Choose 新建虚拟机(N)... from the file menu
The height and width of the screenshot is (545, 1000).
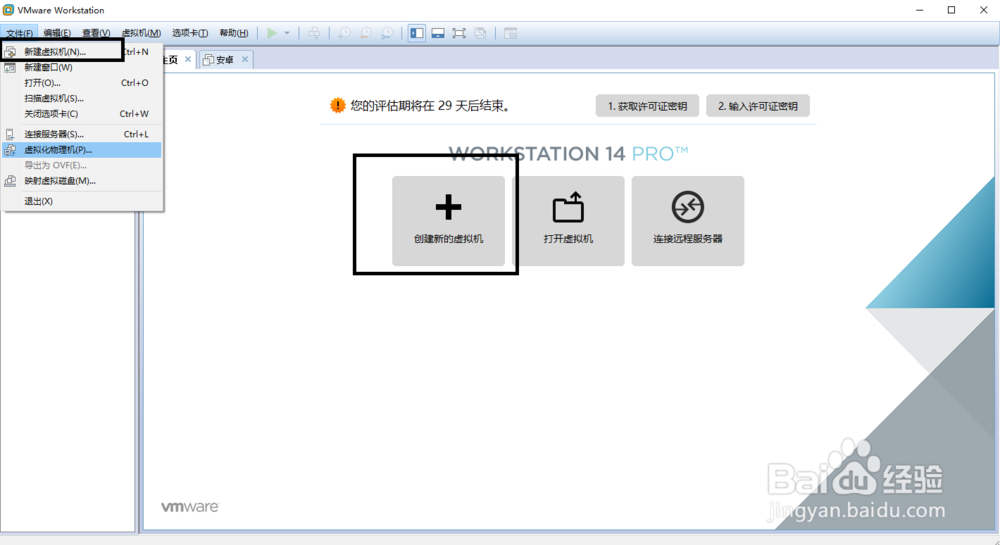tap(82, 52)
